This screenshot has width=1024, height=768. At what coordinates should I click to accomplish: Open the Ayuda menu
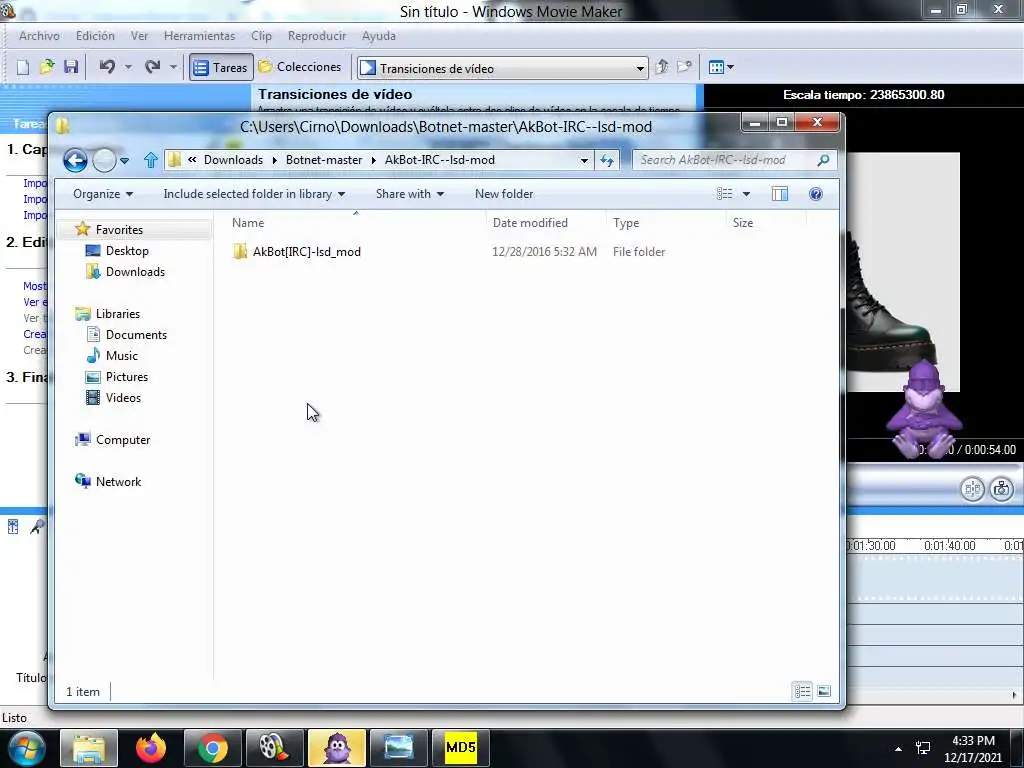pos(379,36)
